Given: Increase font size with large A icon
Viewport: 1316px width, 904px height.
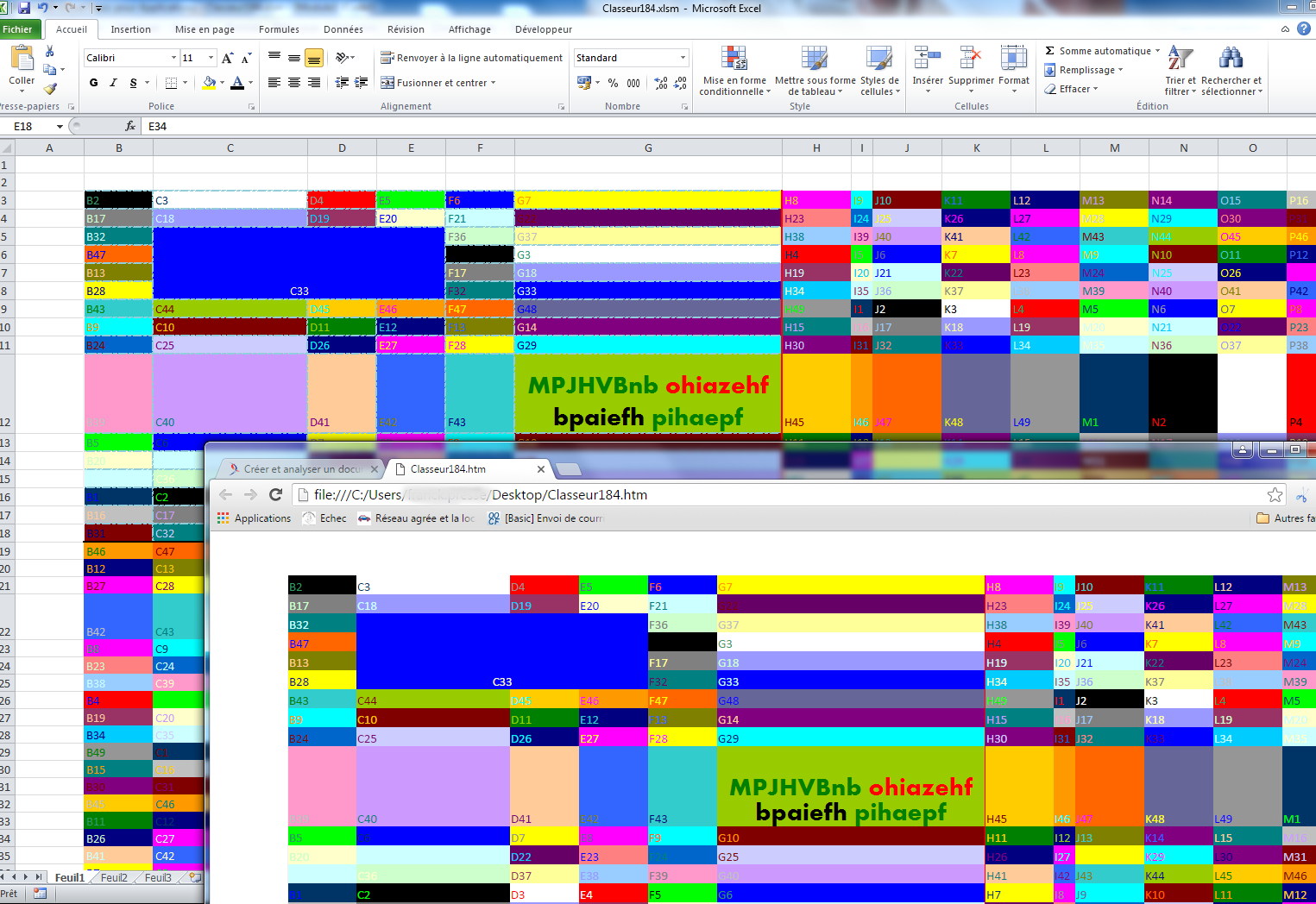Looking at the screenshot, I should point(227,58).
